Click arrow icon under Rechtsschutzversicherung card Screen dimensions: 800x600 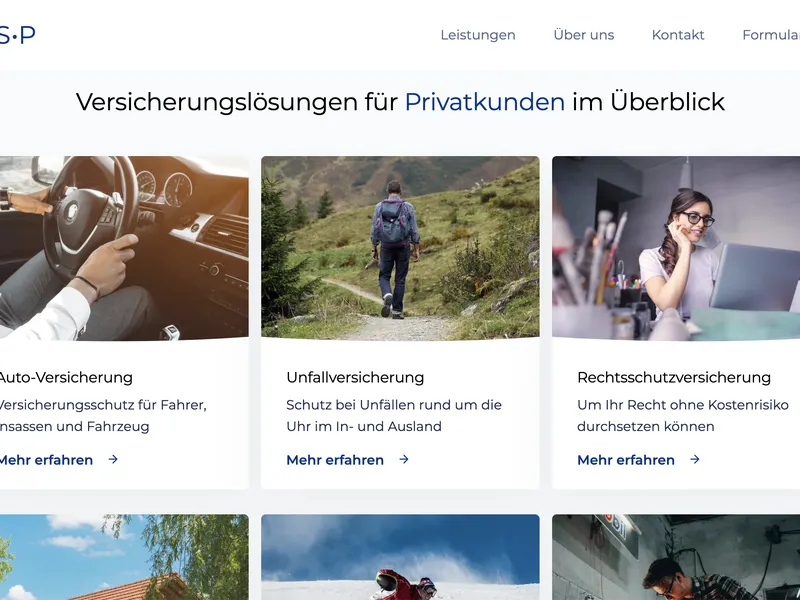click(695, 459)
